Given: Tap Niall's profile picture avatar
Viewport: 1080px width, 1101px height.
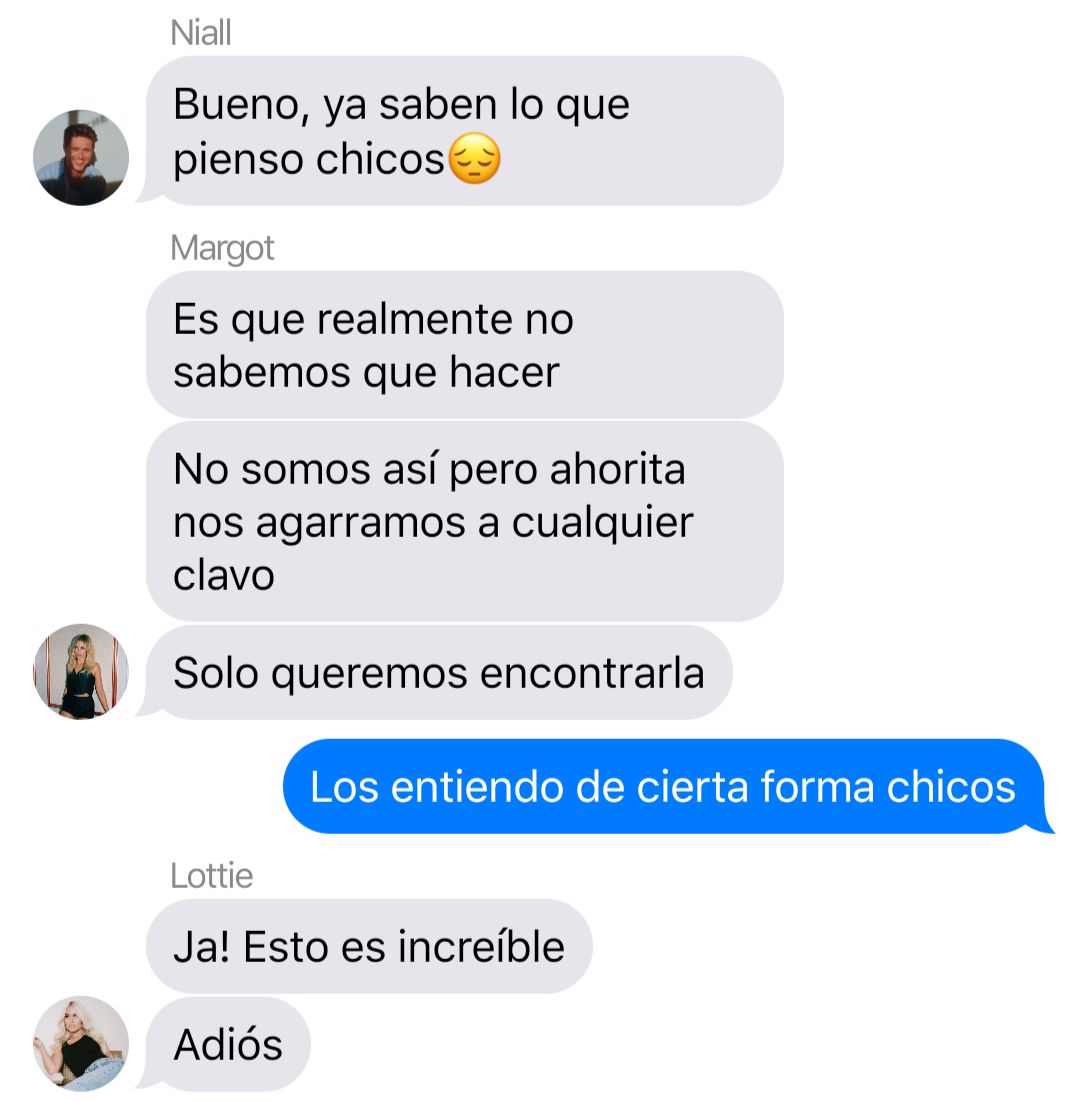Looking at the screenshot, I should point(81,157).
